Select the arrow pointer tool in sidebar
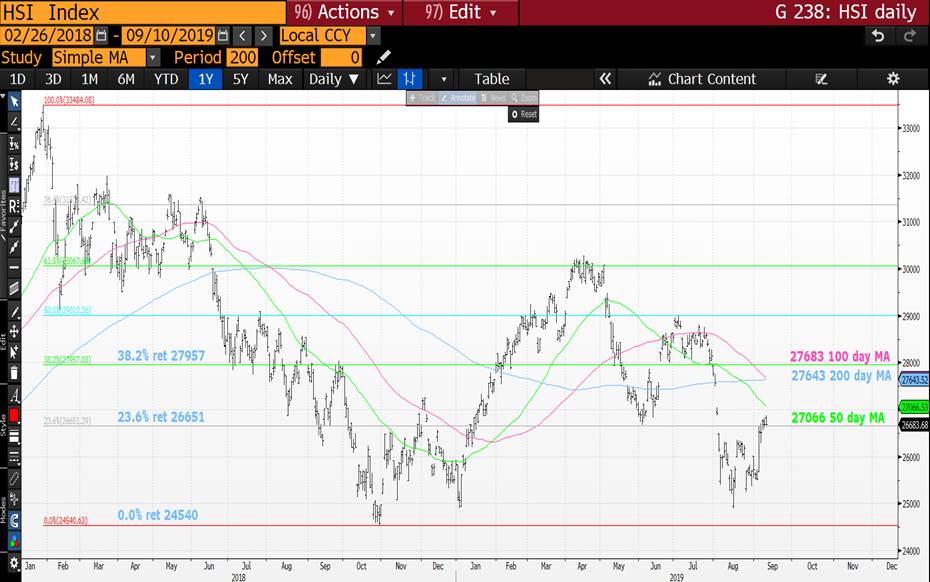Image resolution: width=930 pixels, height=582 pixels. (x=14, y=101)
